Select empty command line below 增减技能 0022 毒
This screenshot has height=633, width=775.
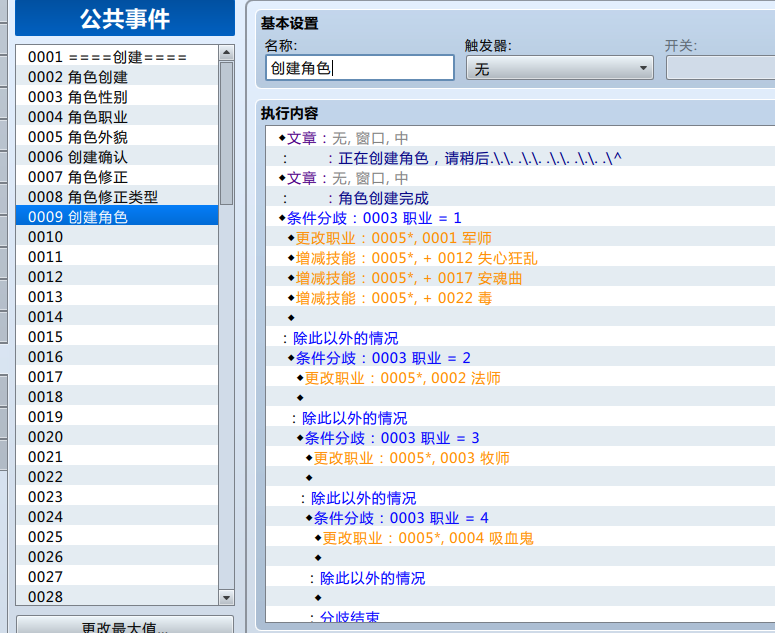[520, 318]
